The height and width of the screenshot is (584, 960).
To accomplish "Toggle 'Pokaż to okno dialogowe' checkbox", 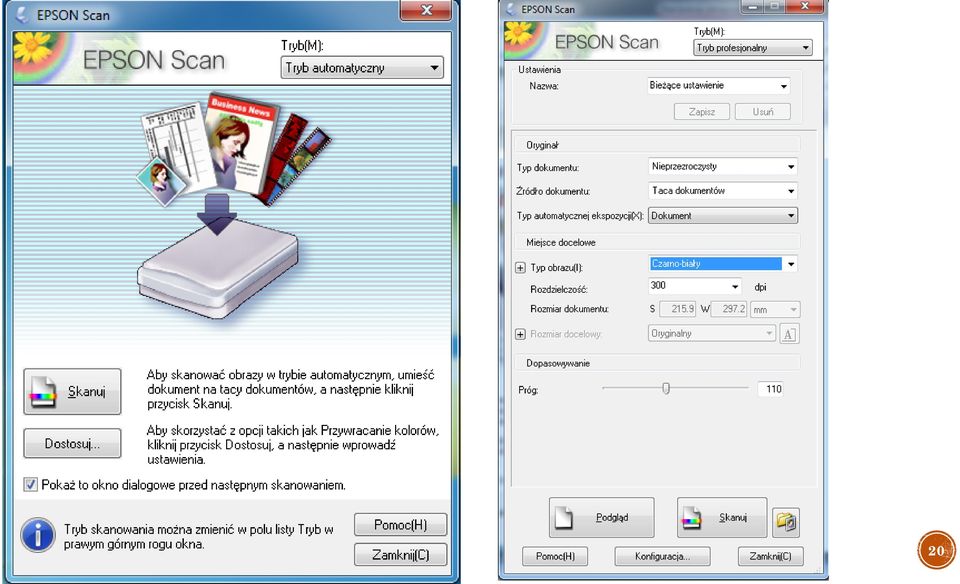I will click(30, 485).
